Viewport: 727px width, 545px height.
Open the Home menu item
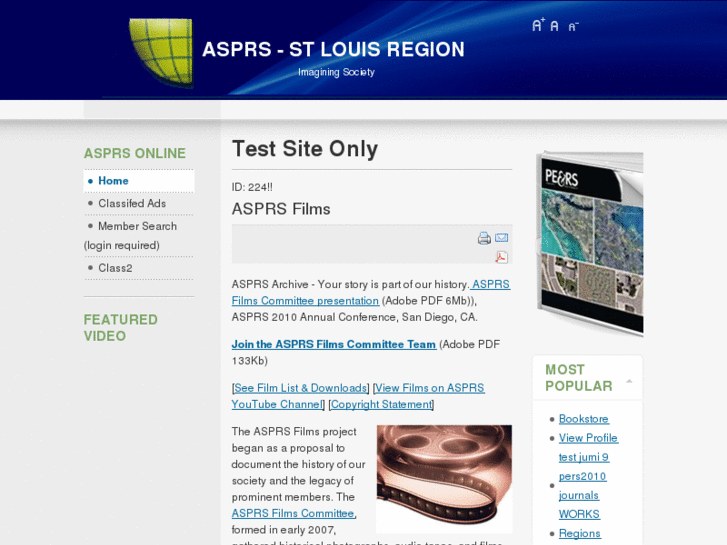[x=139, y=181]
